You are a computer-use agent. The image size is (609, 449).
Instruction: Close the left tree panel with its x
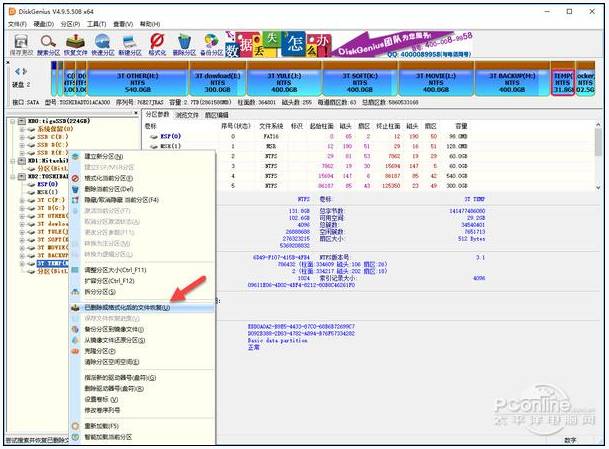136,113
